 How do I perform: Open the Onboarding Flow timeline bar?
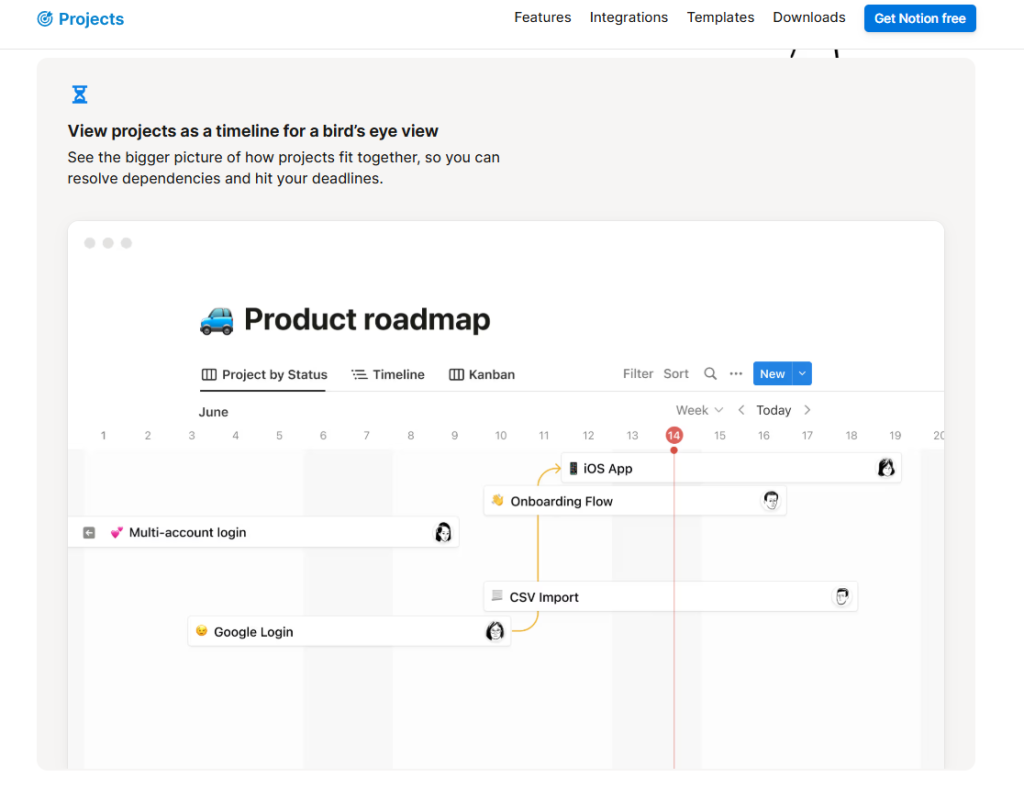pyautogui.click(x=634, y=501)
